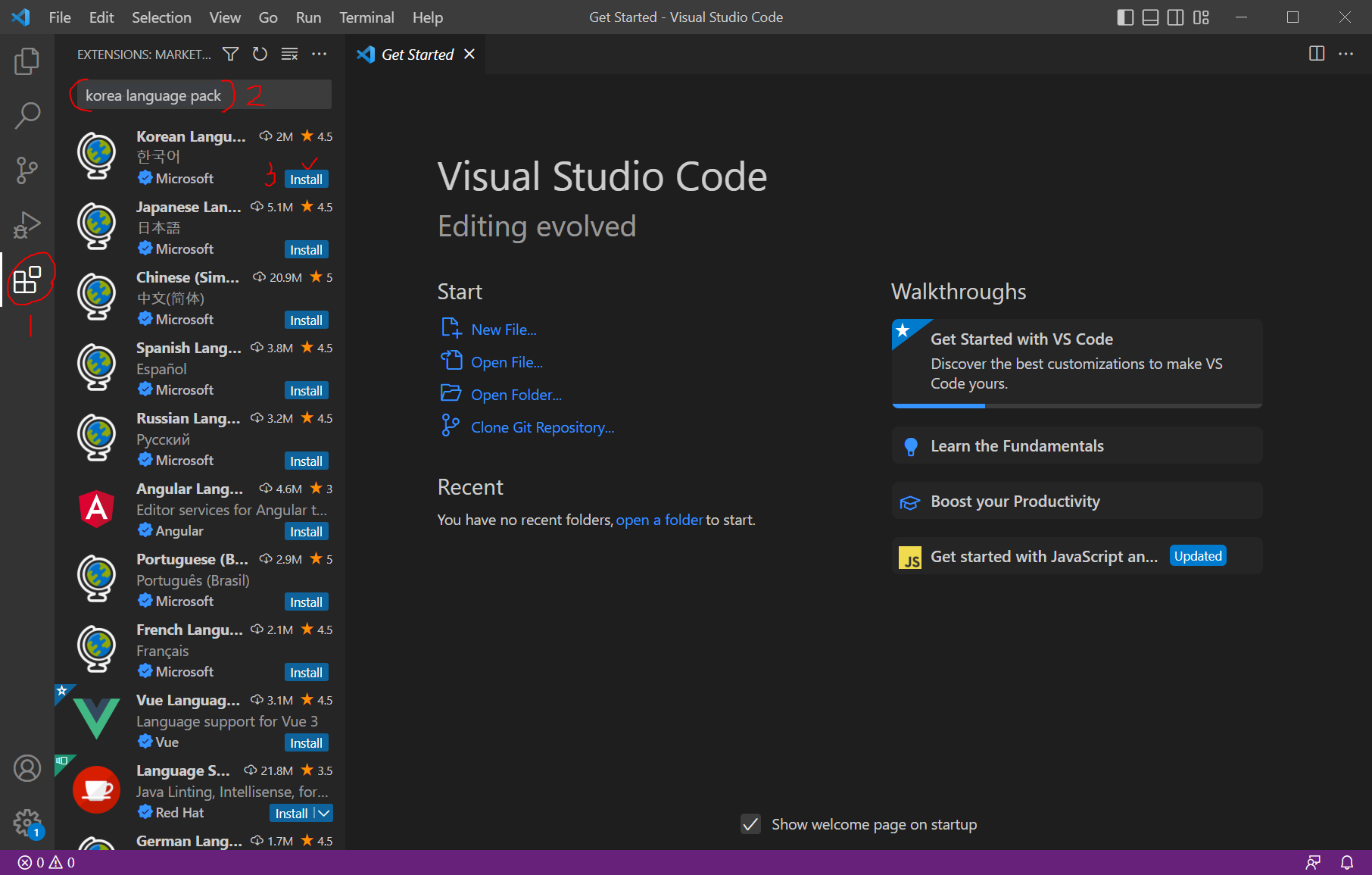Install the Russian Language Pack
This screenshot has height=875, width=1372.
point(307,461)
